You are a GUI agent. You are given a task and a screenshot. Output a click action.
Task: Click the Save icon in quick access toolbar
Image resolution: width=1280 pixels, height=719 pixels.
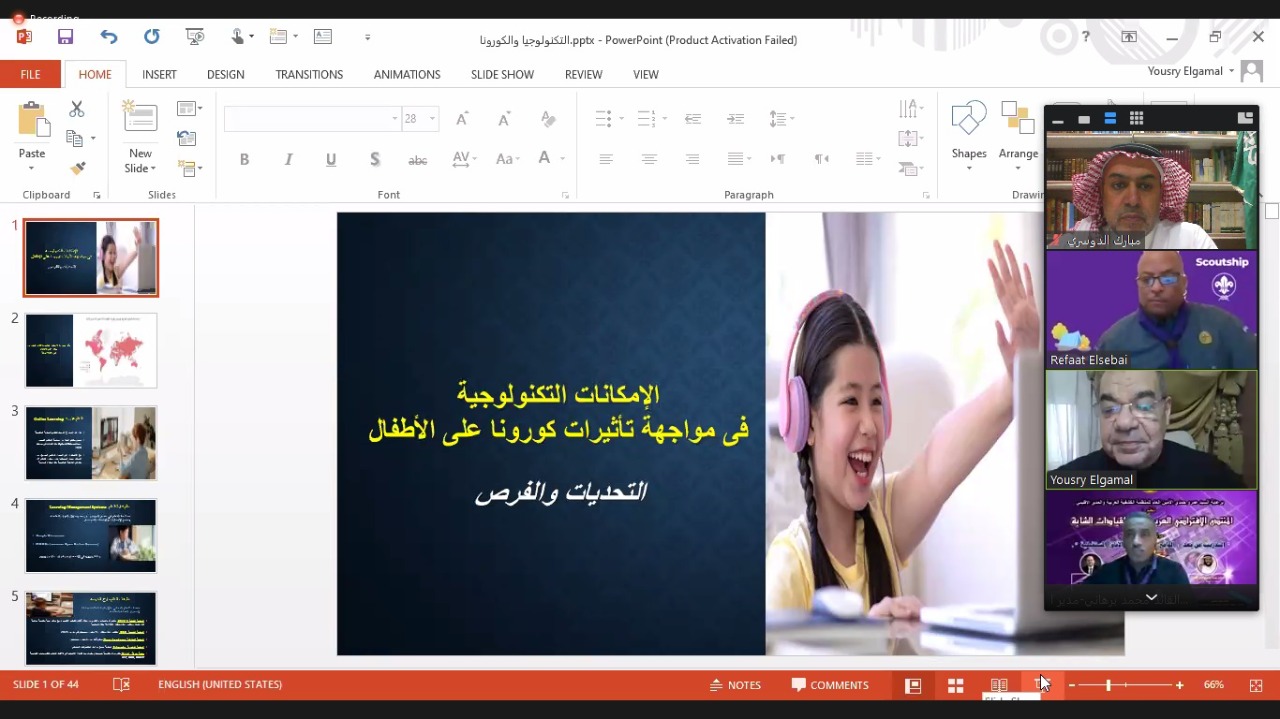[65, 37]
